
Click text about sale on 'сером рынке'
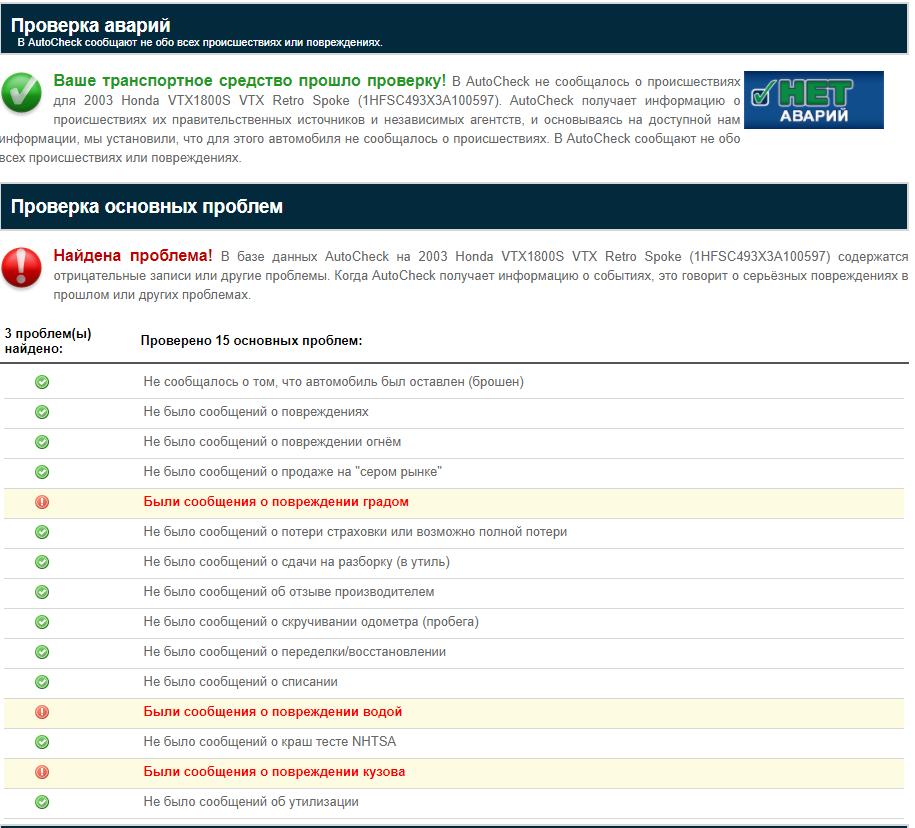pos(292,471)
